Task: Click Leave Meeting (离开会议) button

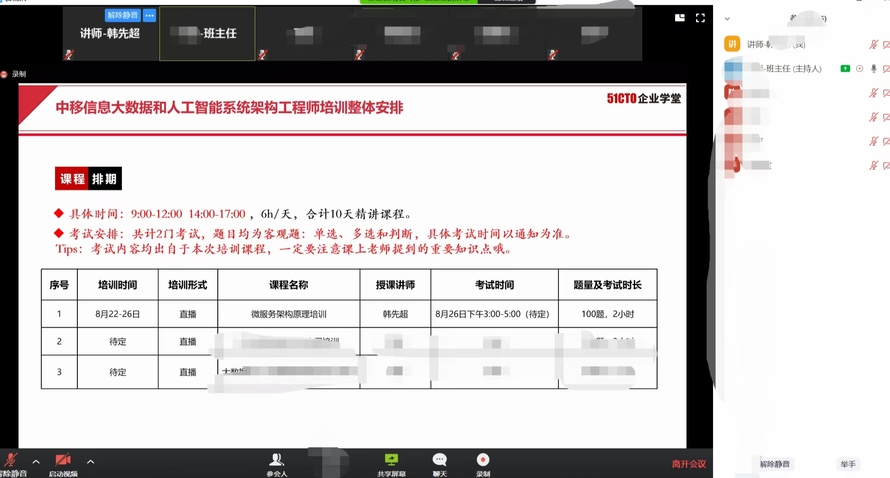Action: [x=689, y=464]
